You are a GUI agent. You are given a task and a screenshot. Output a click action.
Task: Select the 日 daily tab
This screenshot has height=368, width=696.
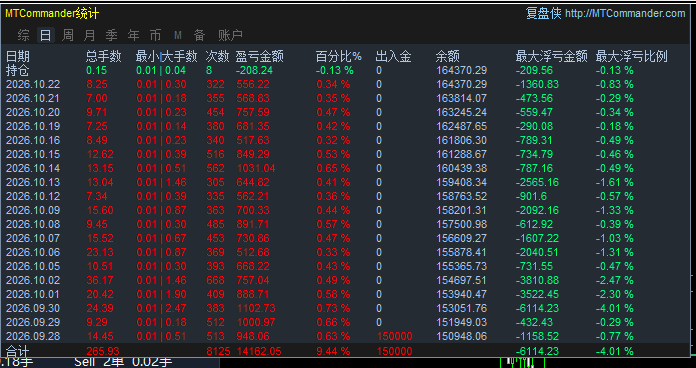[x=45, y=35]
